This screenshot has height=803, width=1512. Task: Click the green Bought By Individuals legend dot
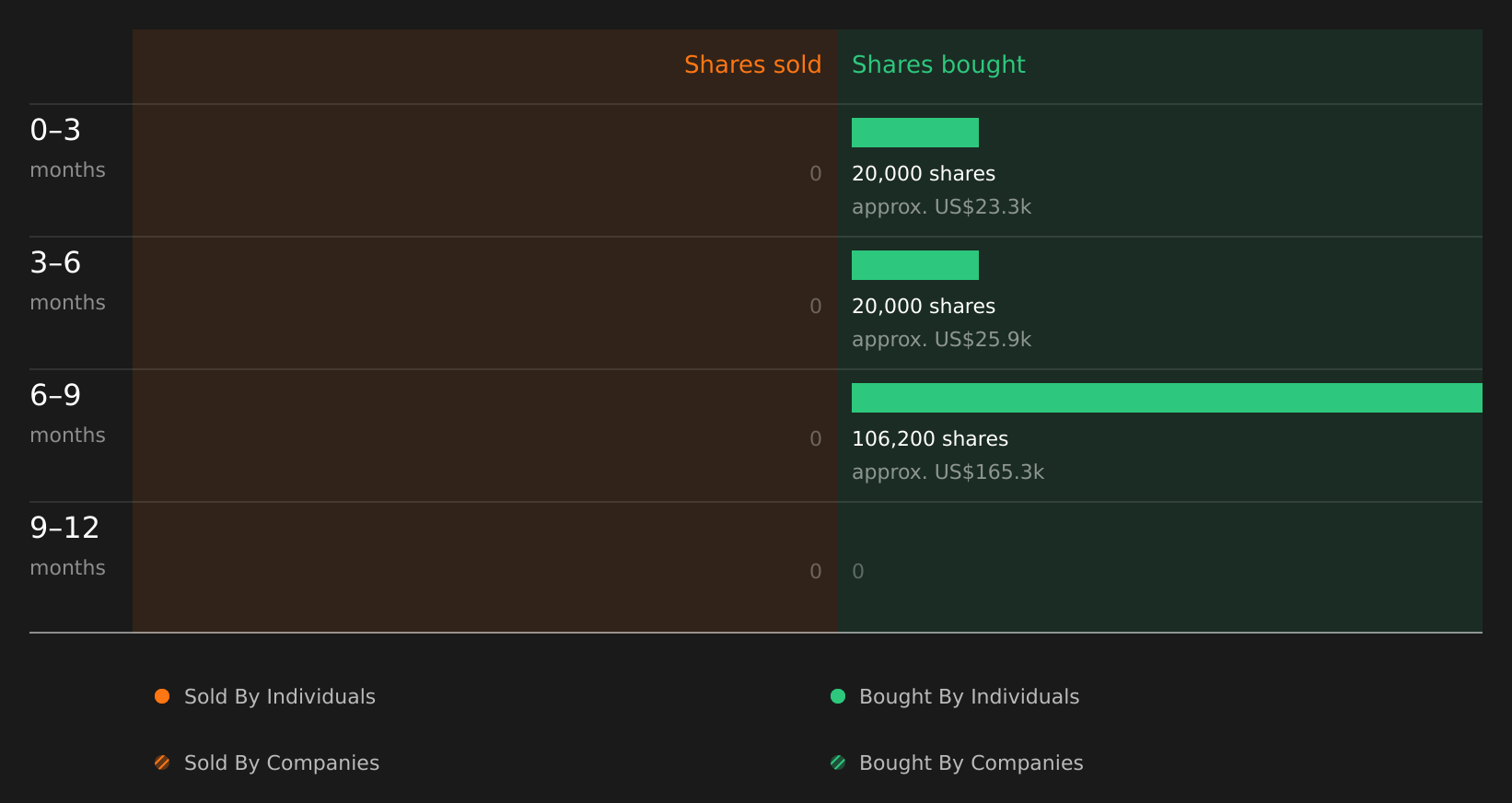[x=838, y=696]
